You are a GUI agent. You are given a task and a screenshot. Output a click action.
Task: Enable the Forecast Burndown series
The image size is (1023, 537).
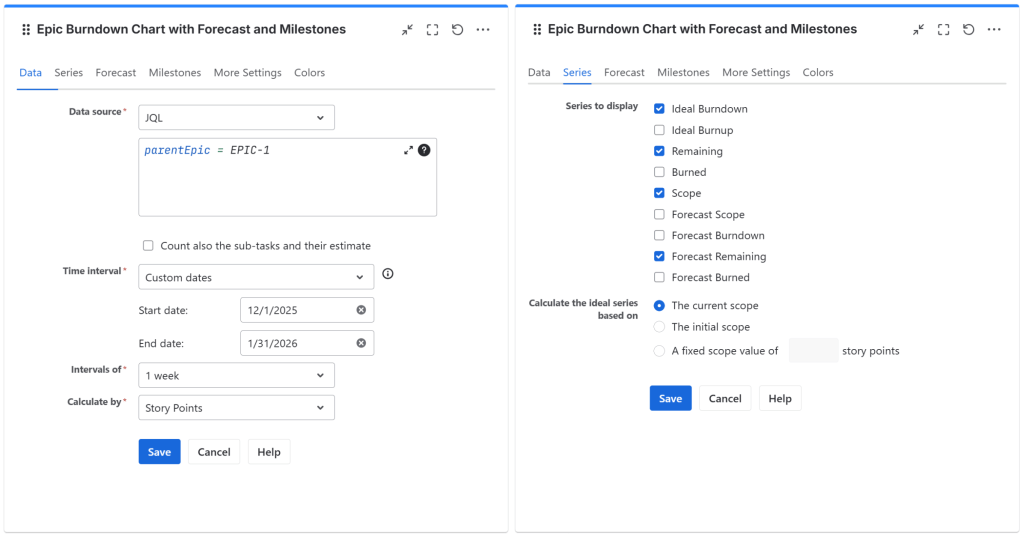(x=659, y=235)
